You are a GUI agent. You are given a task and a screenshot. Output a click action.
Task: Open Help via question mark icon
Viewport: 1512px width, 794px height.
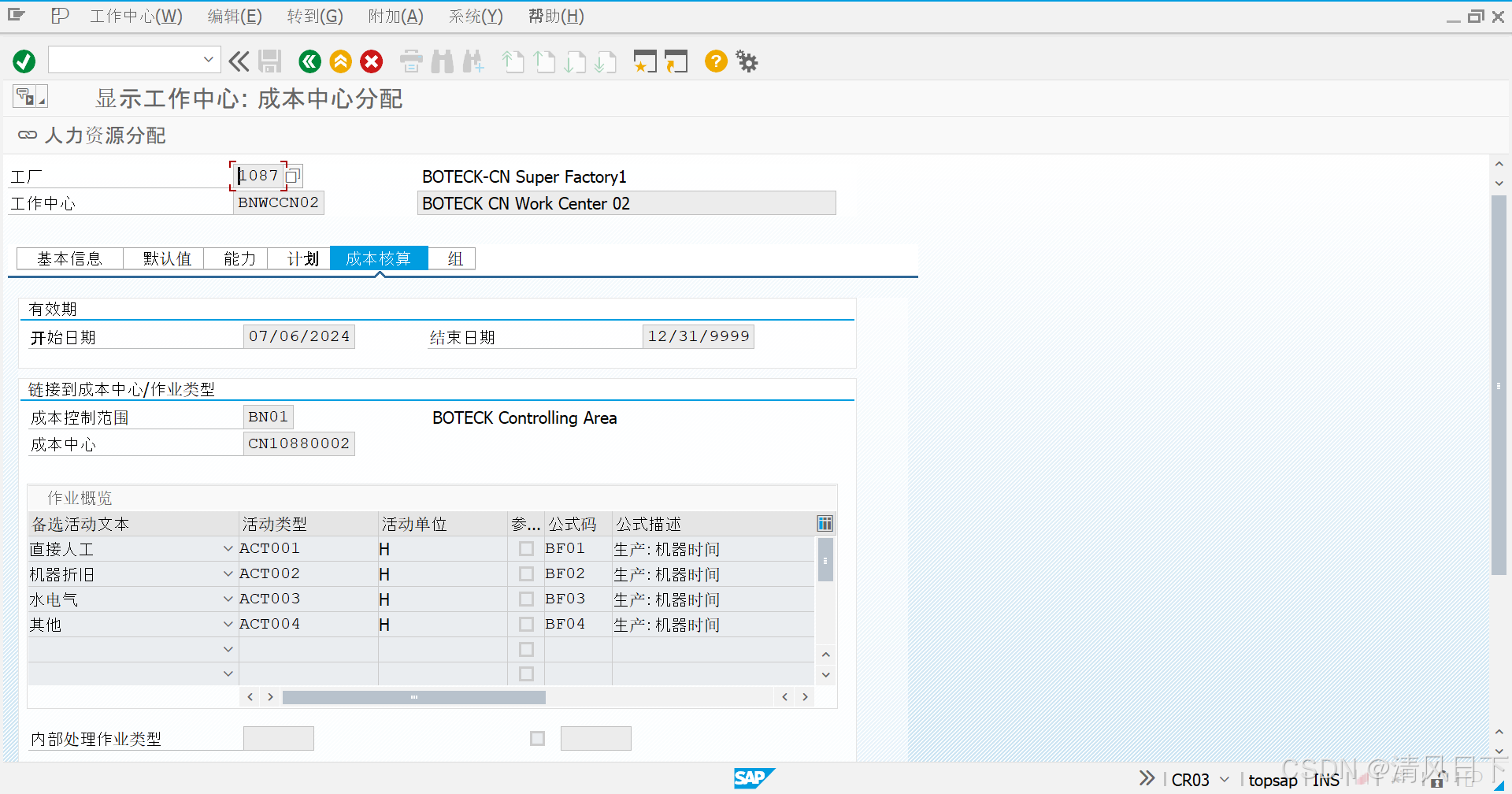716,61
